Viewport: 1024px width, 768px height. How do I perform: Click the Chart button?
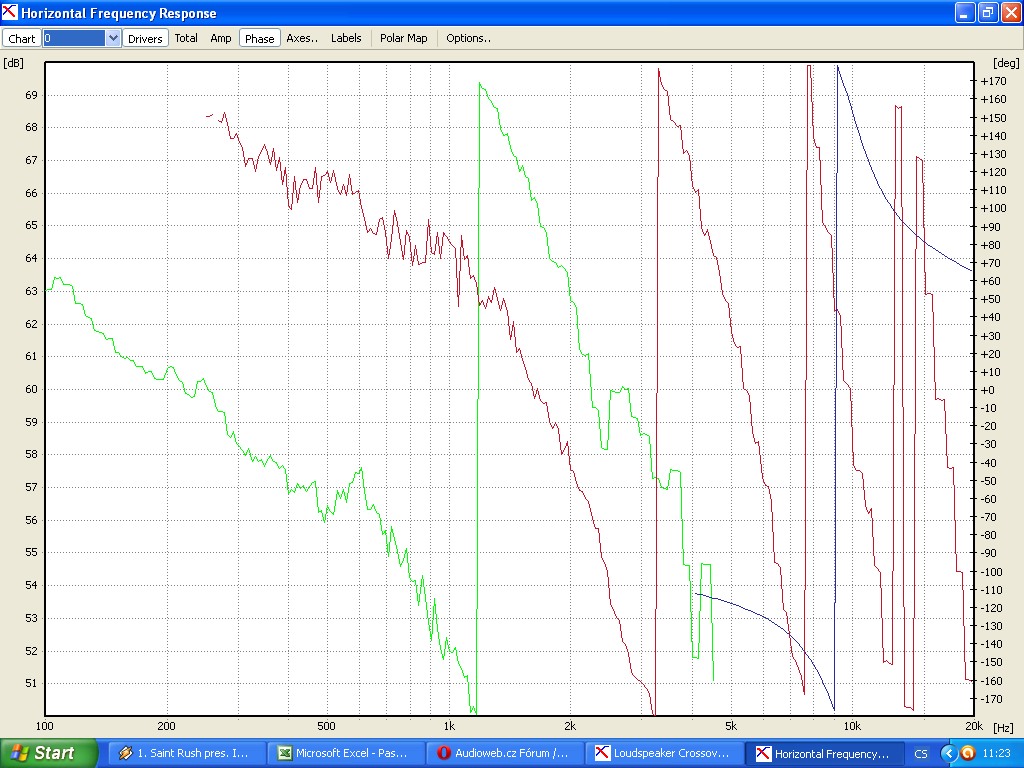click(22, 39)
